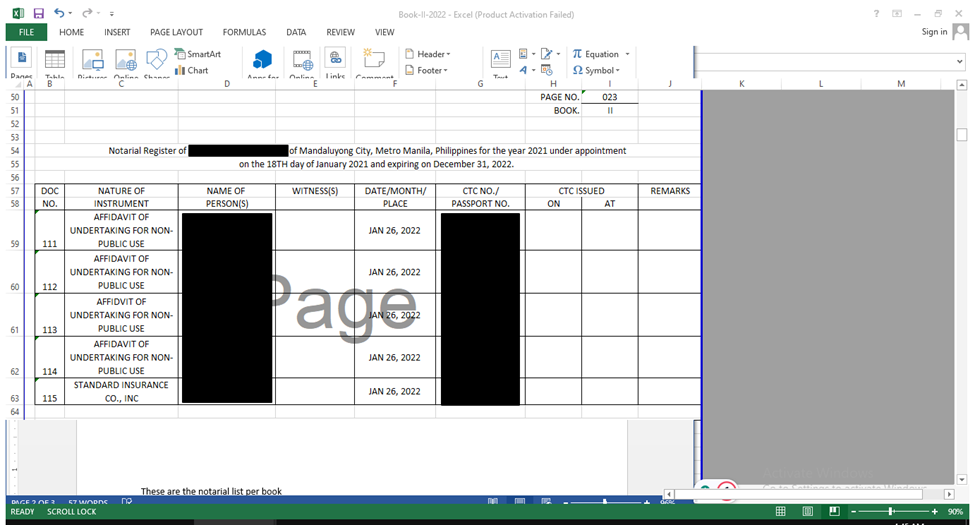This screenshot has height=525, width=975.
Task: Click Ribbon Display Options icon
Action: click(x=897, y=14)
